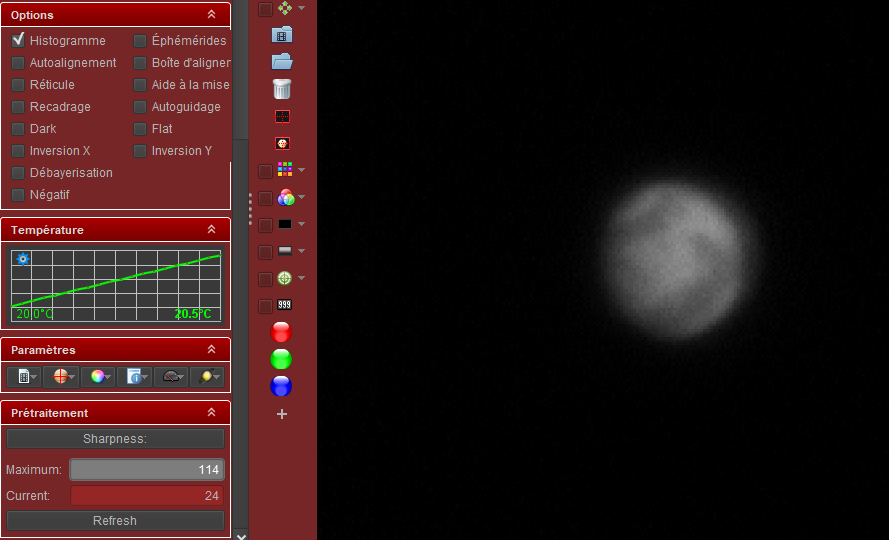Open the video folder icon with filmstrip

(x=282, y=35)
